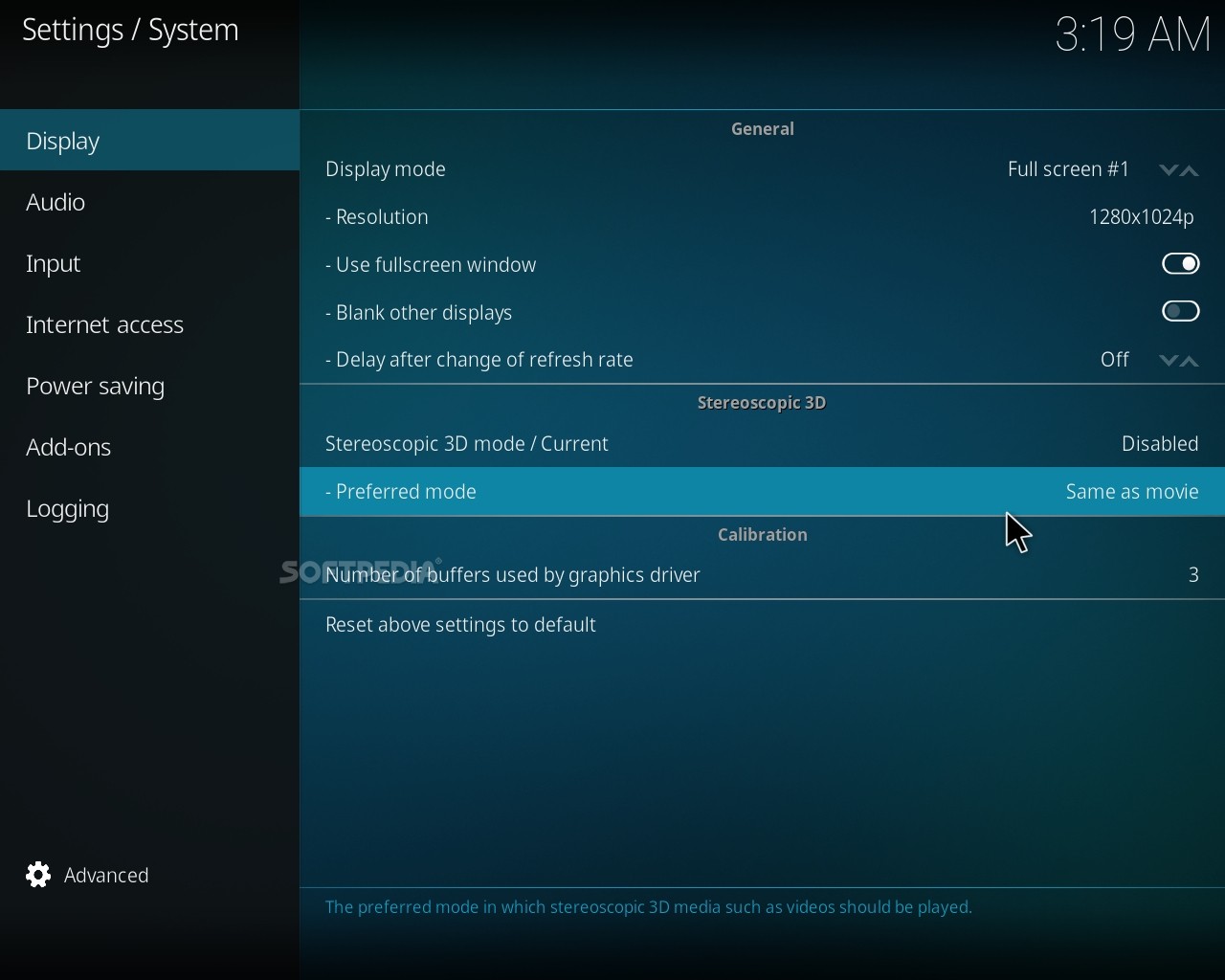This screenshot has width=1225, height=980.
Task: Click the Advanced settings level label
Action: click(106, 876)
